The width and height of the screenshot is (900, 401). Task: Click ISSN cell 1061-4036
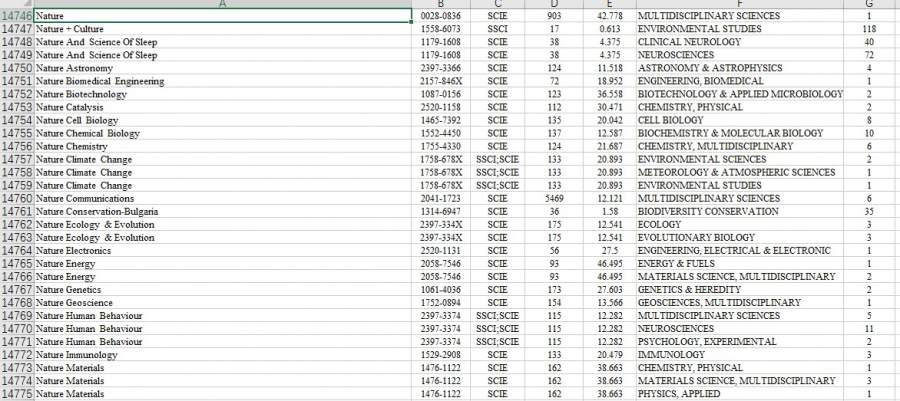[441, 290]
